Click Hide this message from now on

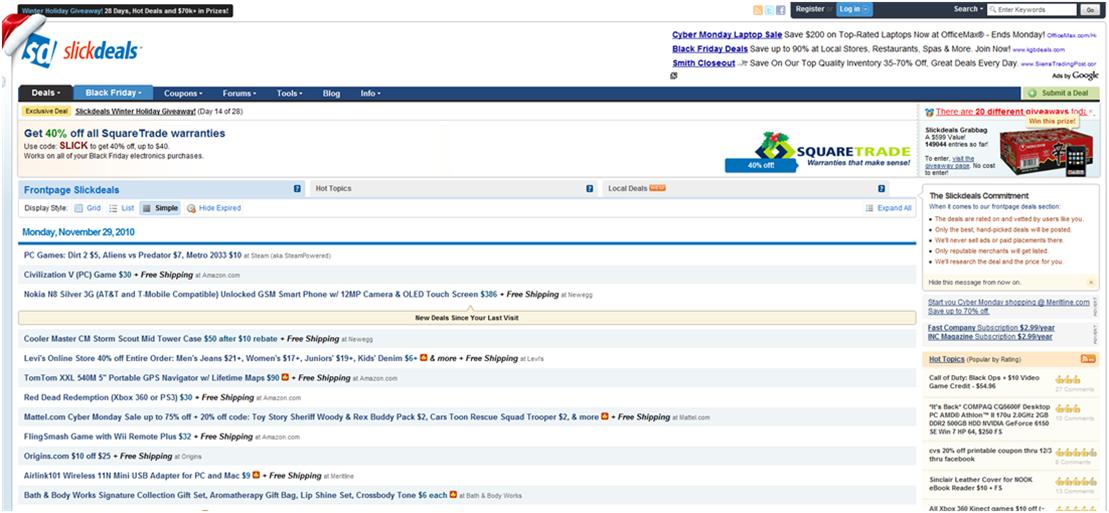[x=975, y=282]
